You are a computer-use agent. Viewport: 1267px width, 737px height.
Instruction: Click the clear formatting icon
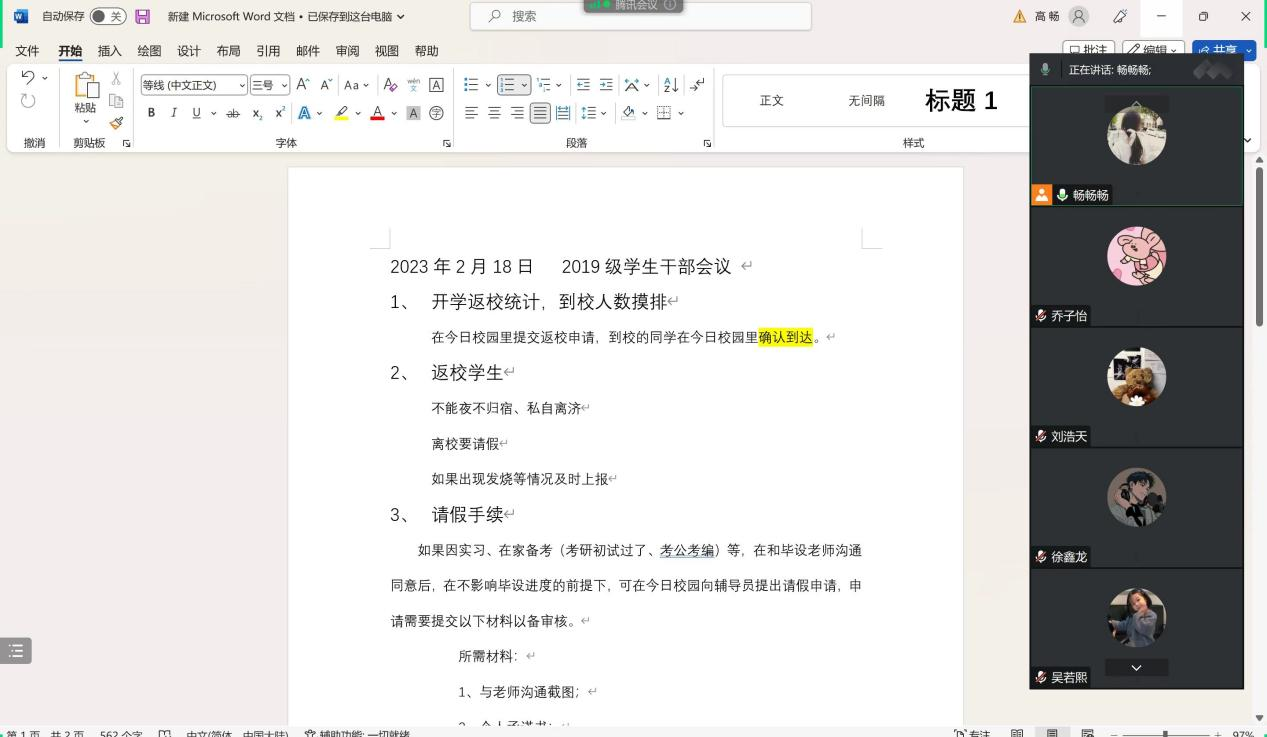tap(390, 85)
